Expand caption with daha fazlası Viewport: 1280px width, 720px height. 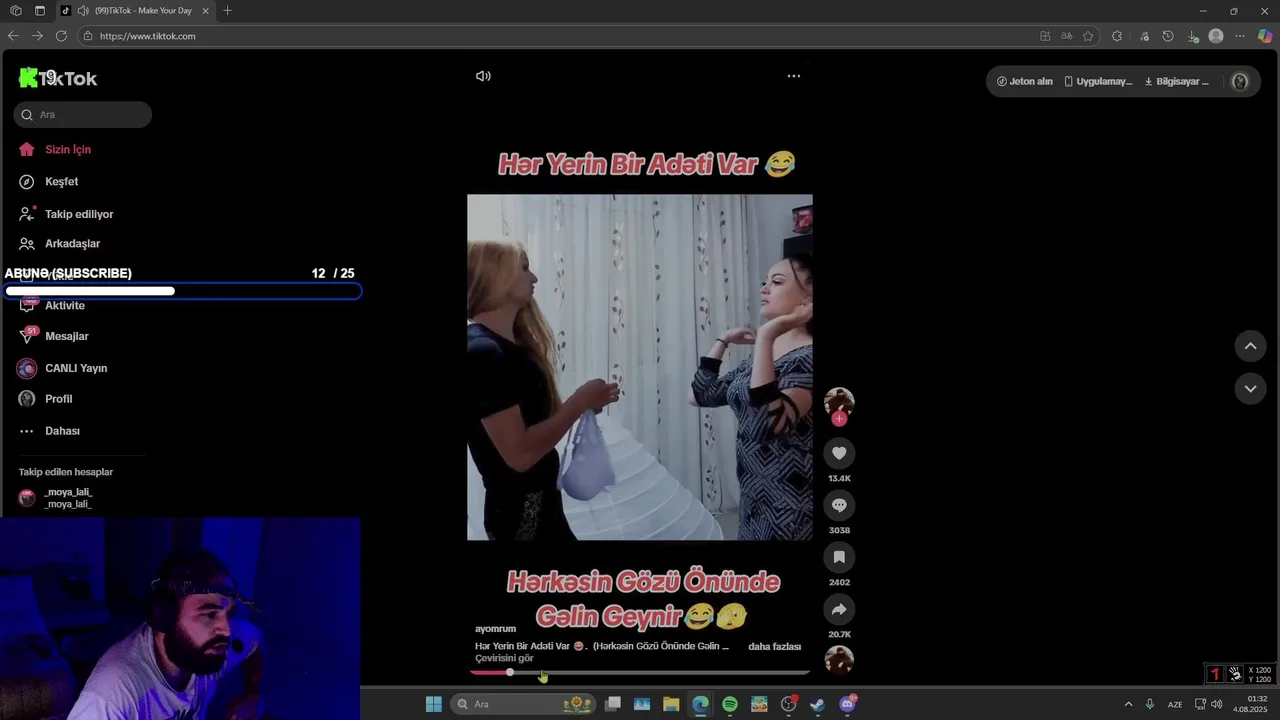click(x=774, y=647)
